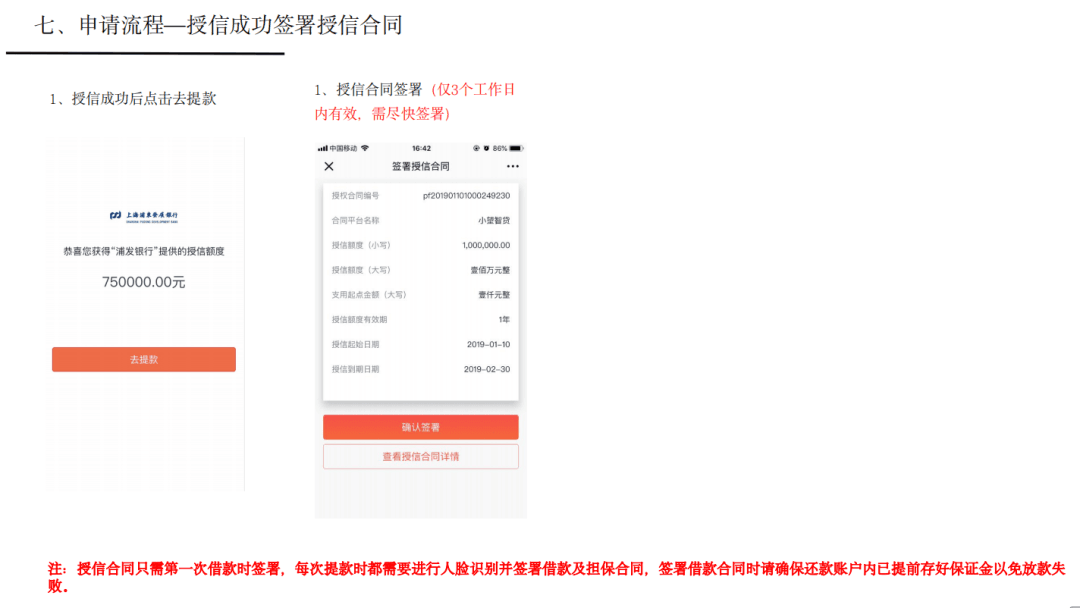Image resolution: width=1080 pixels, height=608 pixels.
Task: Select the value 壹佰万元整
Action: (490, 270)
